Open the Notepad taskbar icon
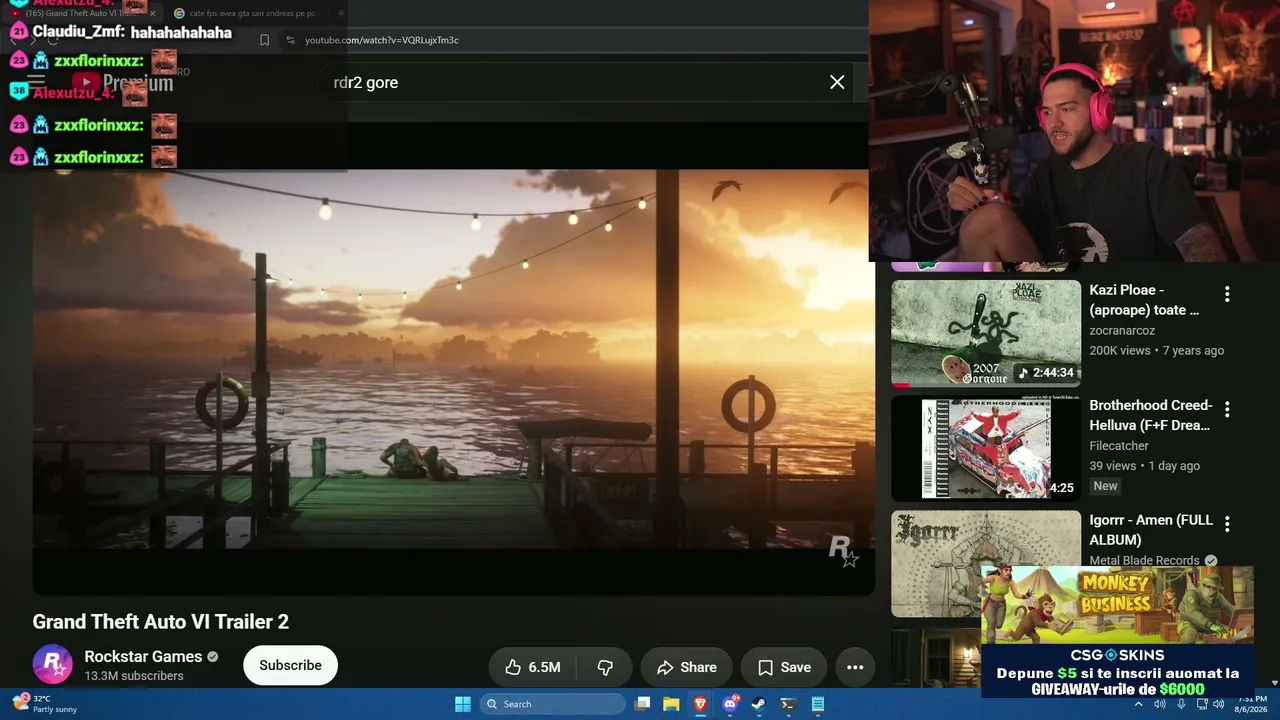 817,704
